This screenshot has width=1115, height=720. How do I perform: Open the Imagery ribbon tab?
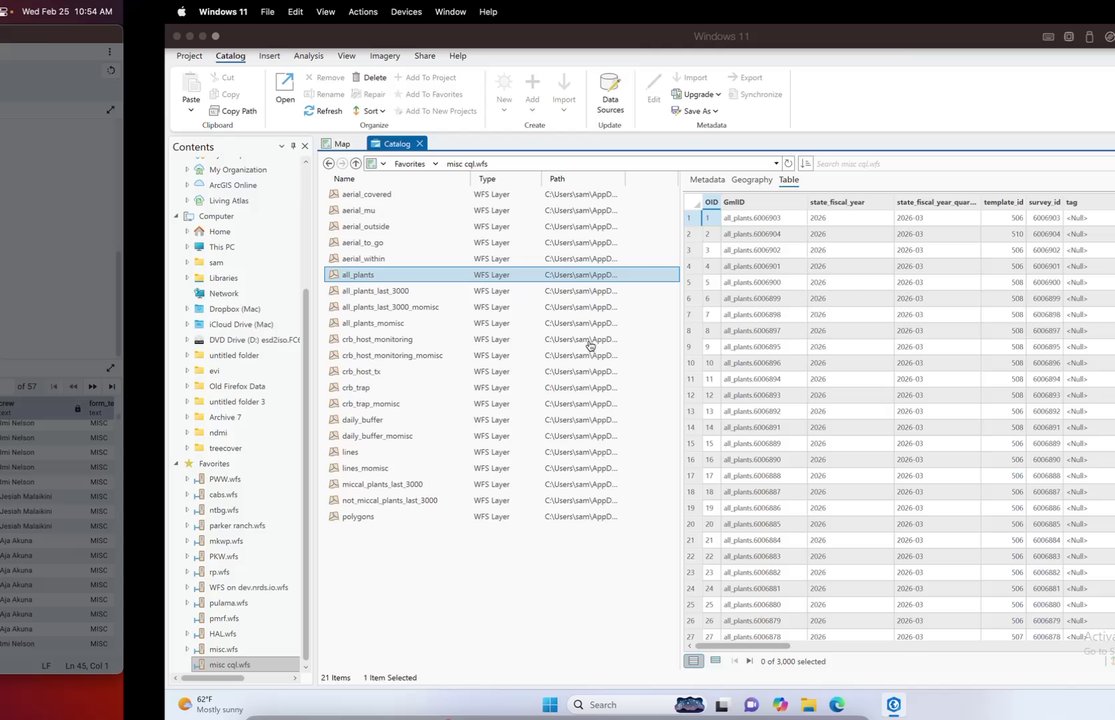385,55
